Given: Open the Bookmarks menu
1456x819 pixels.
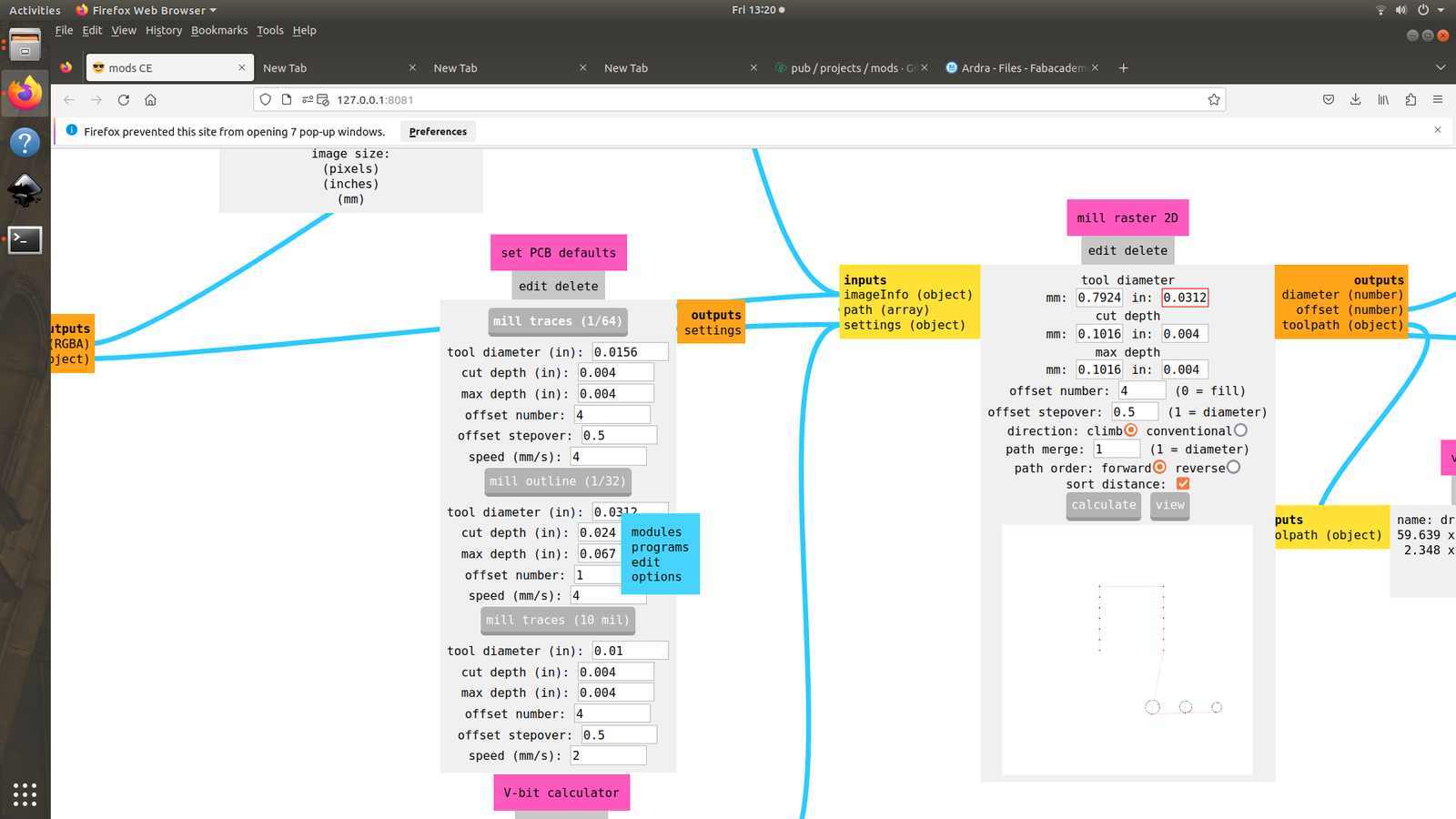Looking at the screenshot, I should (x=219, y=30).
